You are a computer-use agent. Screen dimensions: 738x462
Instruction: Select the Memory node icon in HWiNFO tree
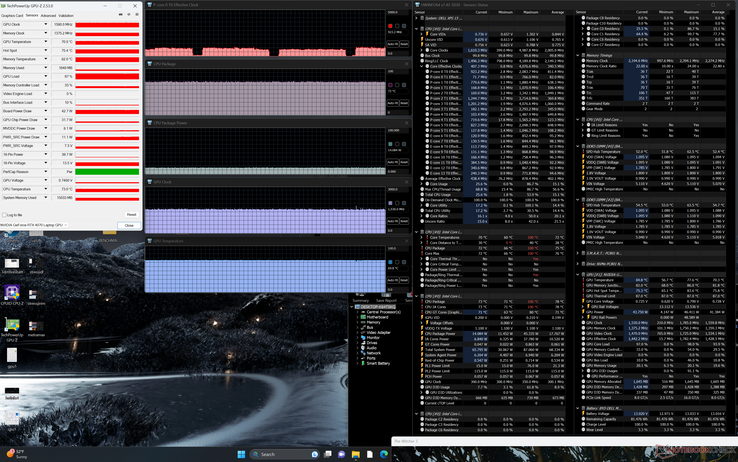[363, 322]
